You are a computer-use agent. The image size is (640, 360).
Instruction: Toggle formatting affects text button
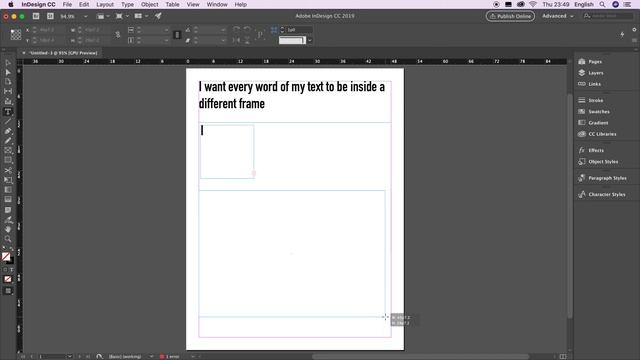click(x=11, y=270)
